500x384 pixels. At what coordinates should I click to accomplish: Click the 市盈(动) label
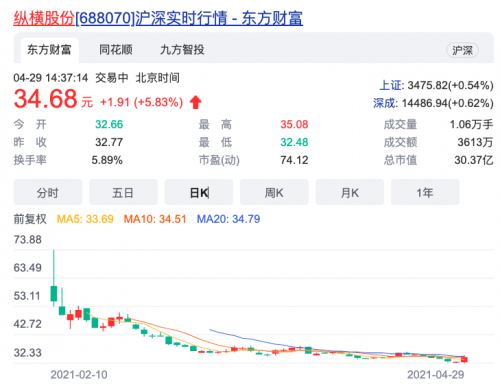pos(219,160)
